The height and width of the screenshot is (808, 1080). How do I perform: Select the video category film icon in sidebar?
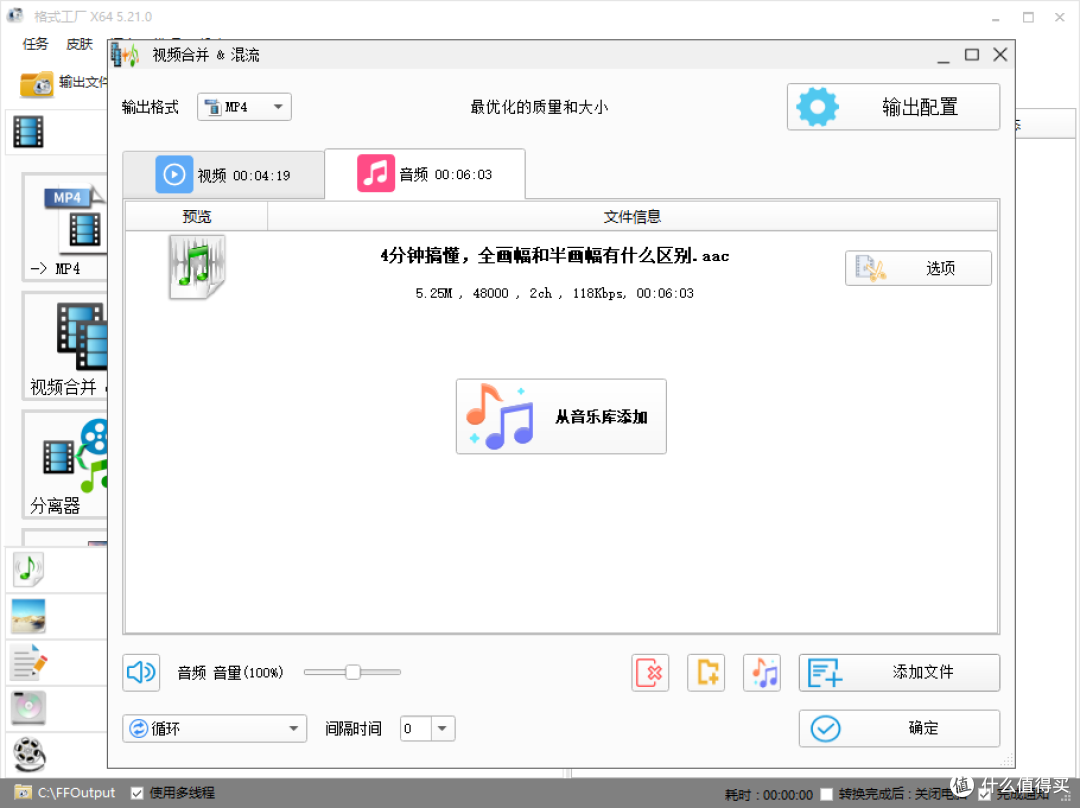(x=28, y=132)
